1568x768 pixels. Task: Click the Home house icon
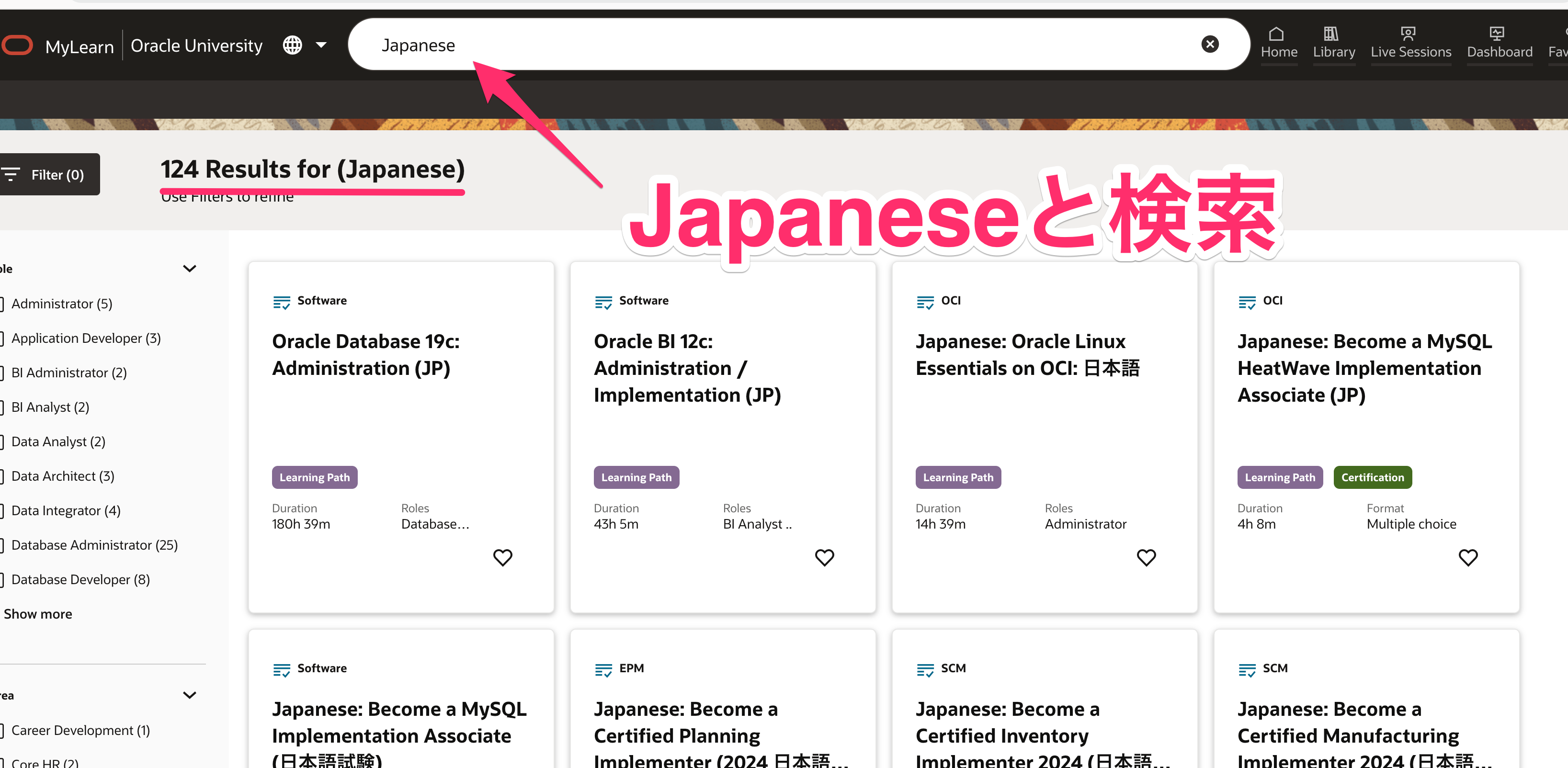[x=1276, y=34]
